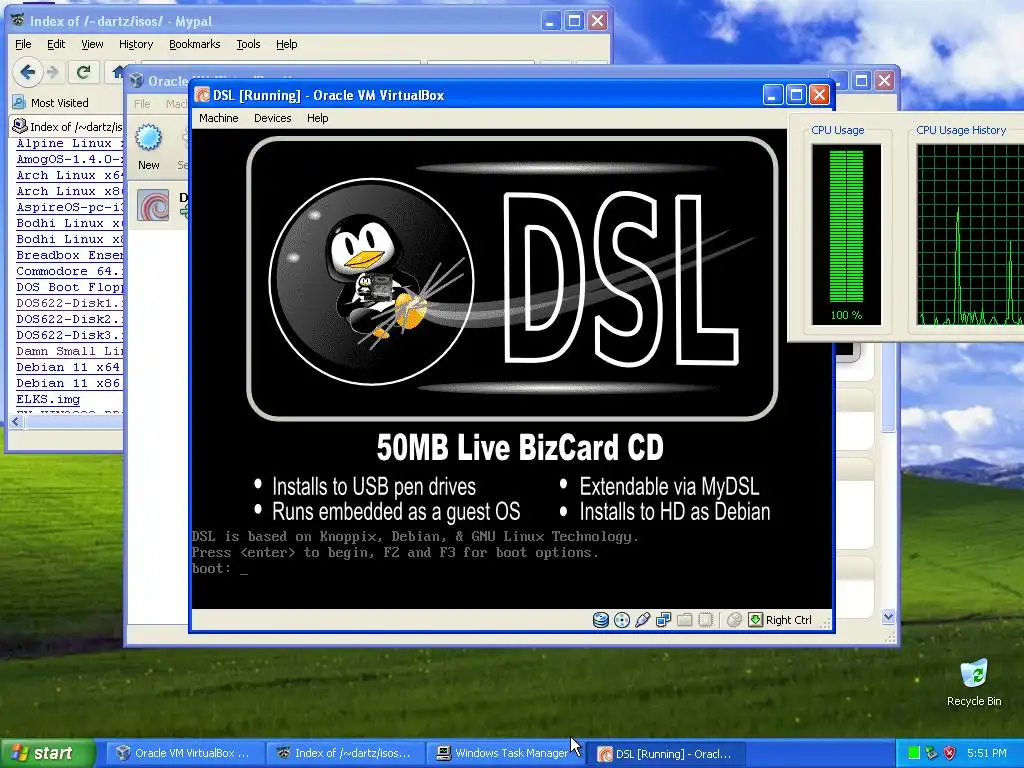
Task: Open the View menu in Mypal
Action: coord(92,44)
